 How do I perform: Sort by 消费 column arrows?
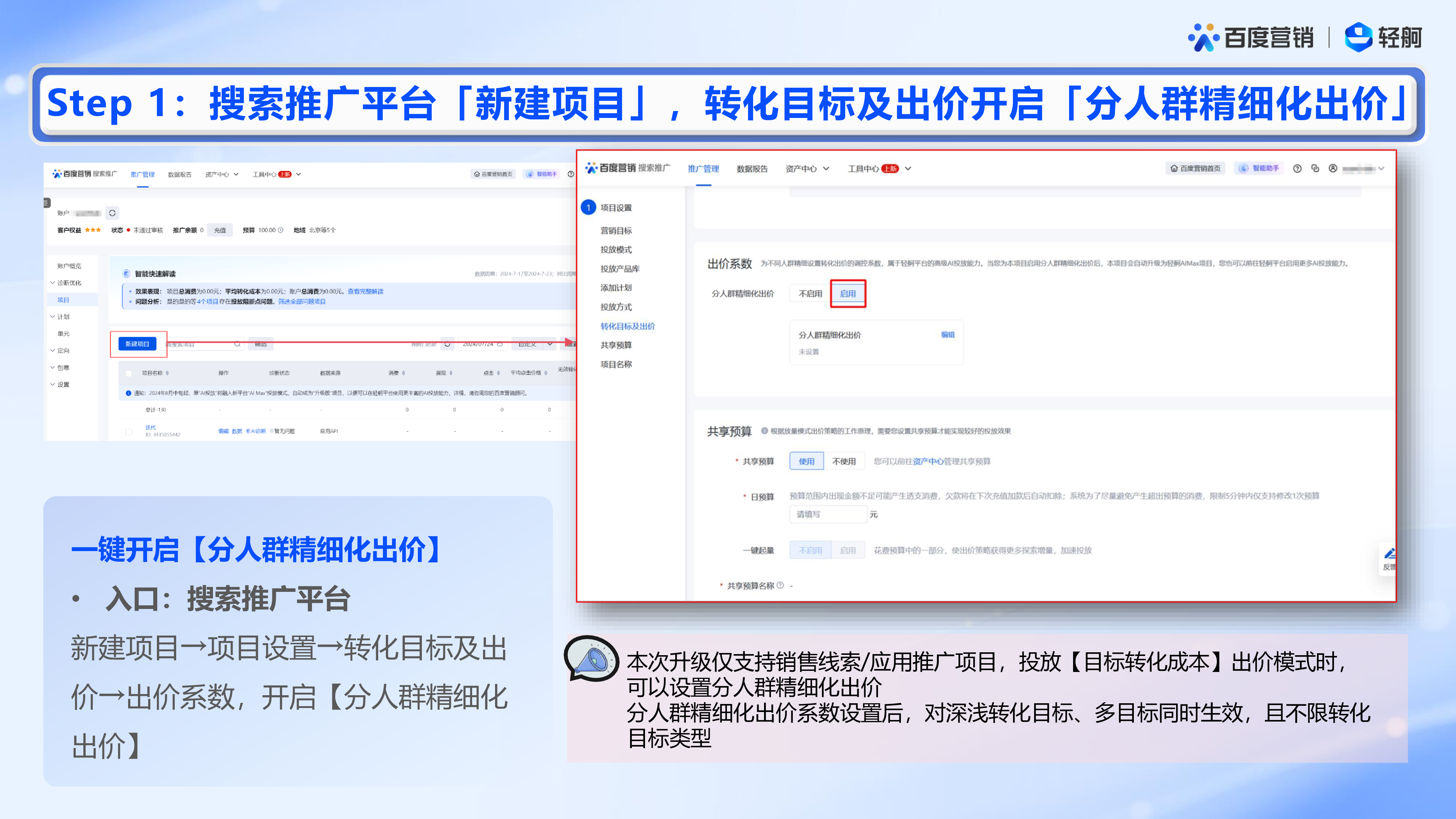[x=403, y=373]
